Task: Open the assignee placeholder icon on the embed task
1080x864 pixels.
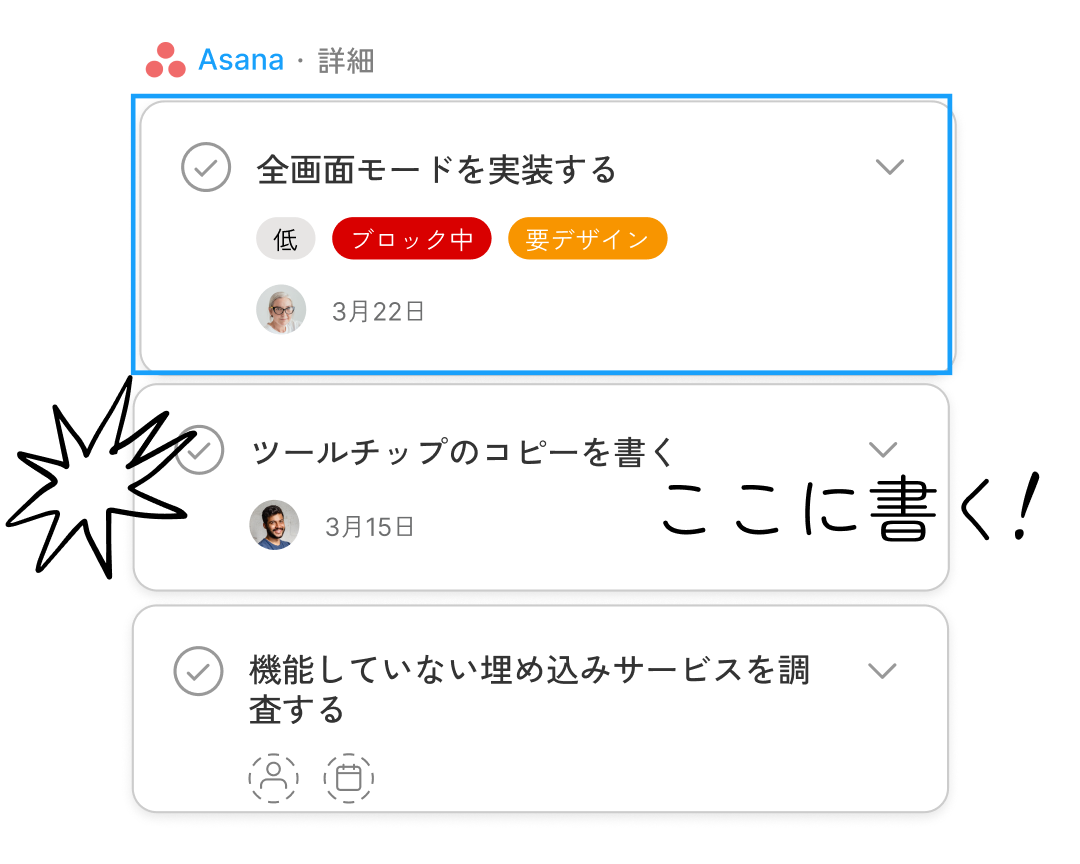Action: (272, 777)
